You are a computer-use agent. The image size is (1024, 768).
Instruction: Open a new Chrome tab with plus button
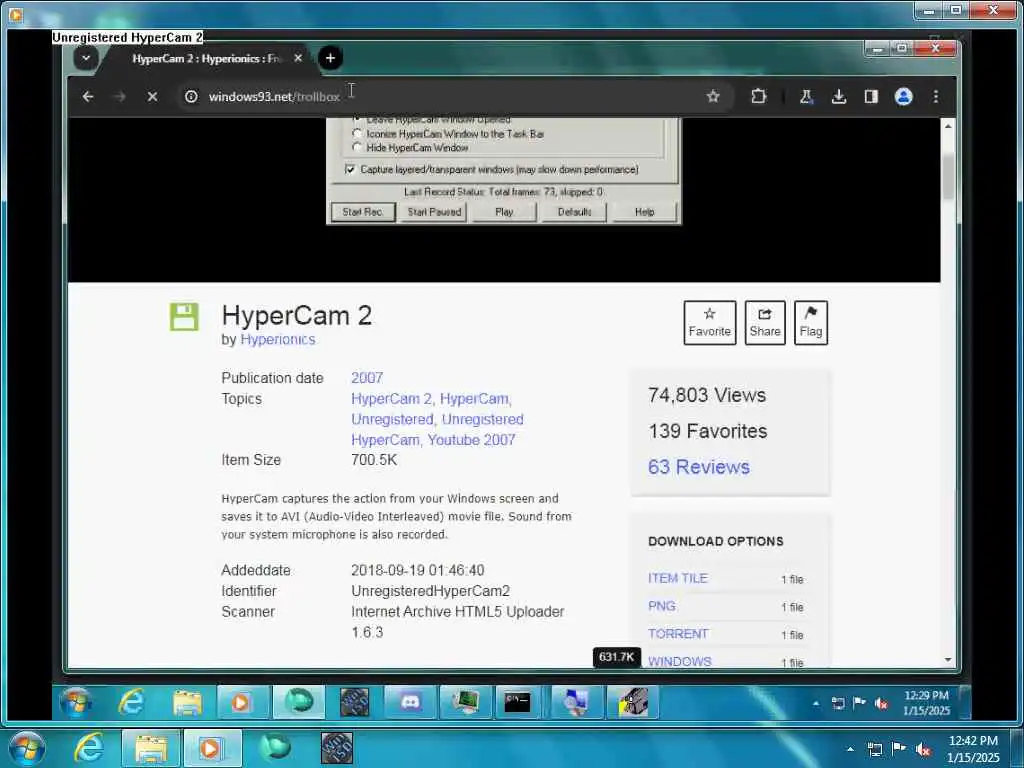coord(330,58)
